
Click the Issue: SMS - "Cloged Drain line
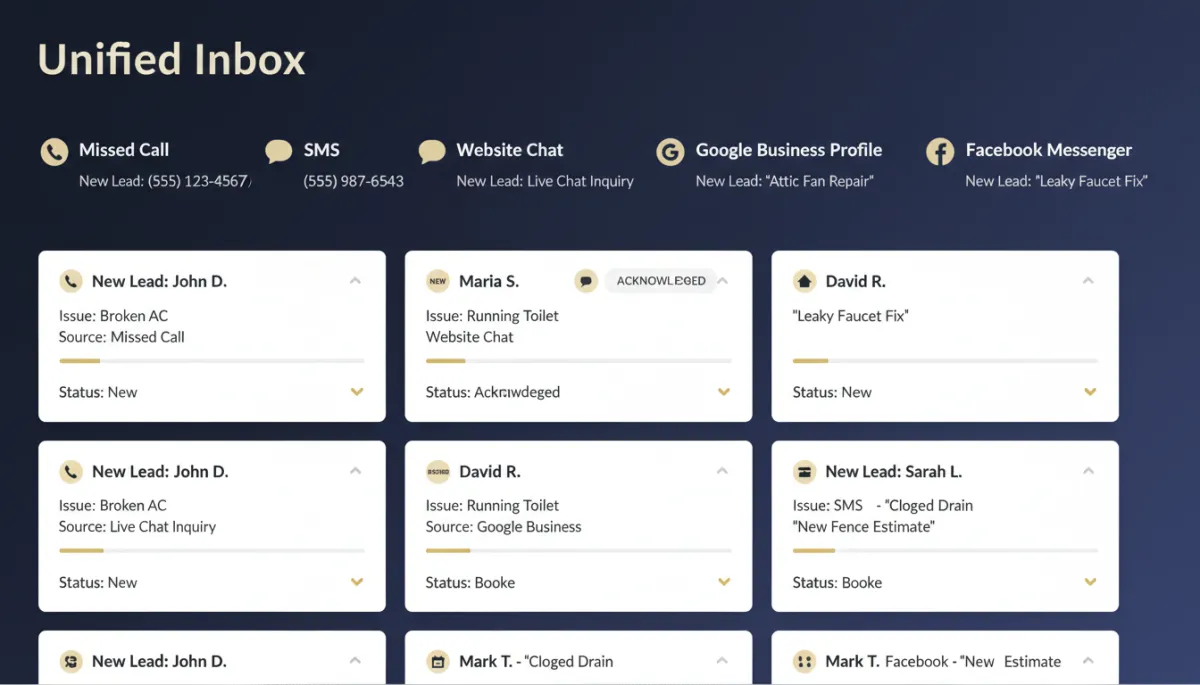(883, 506)
